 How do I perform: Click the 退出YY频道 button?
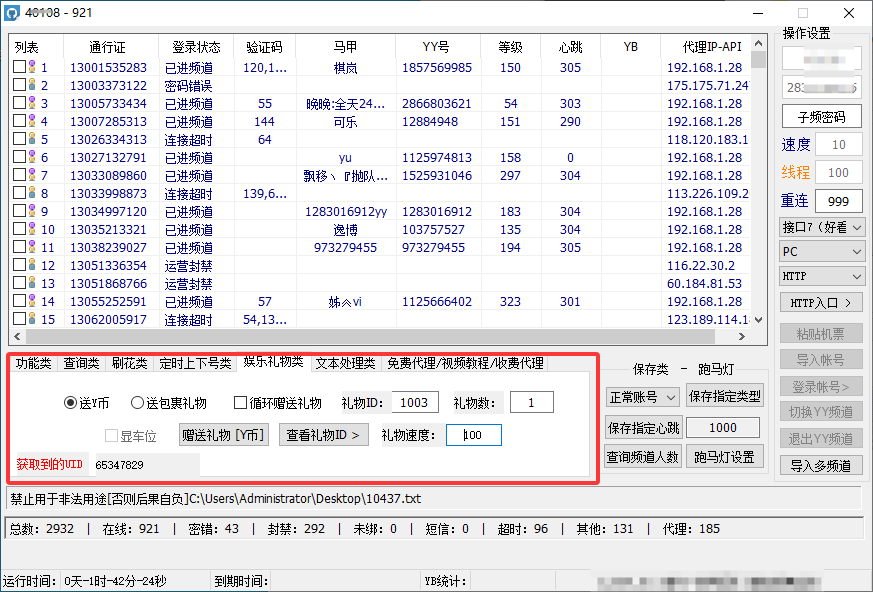(x=821, y=439)
